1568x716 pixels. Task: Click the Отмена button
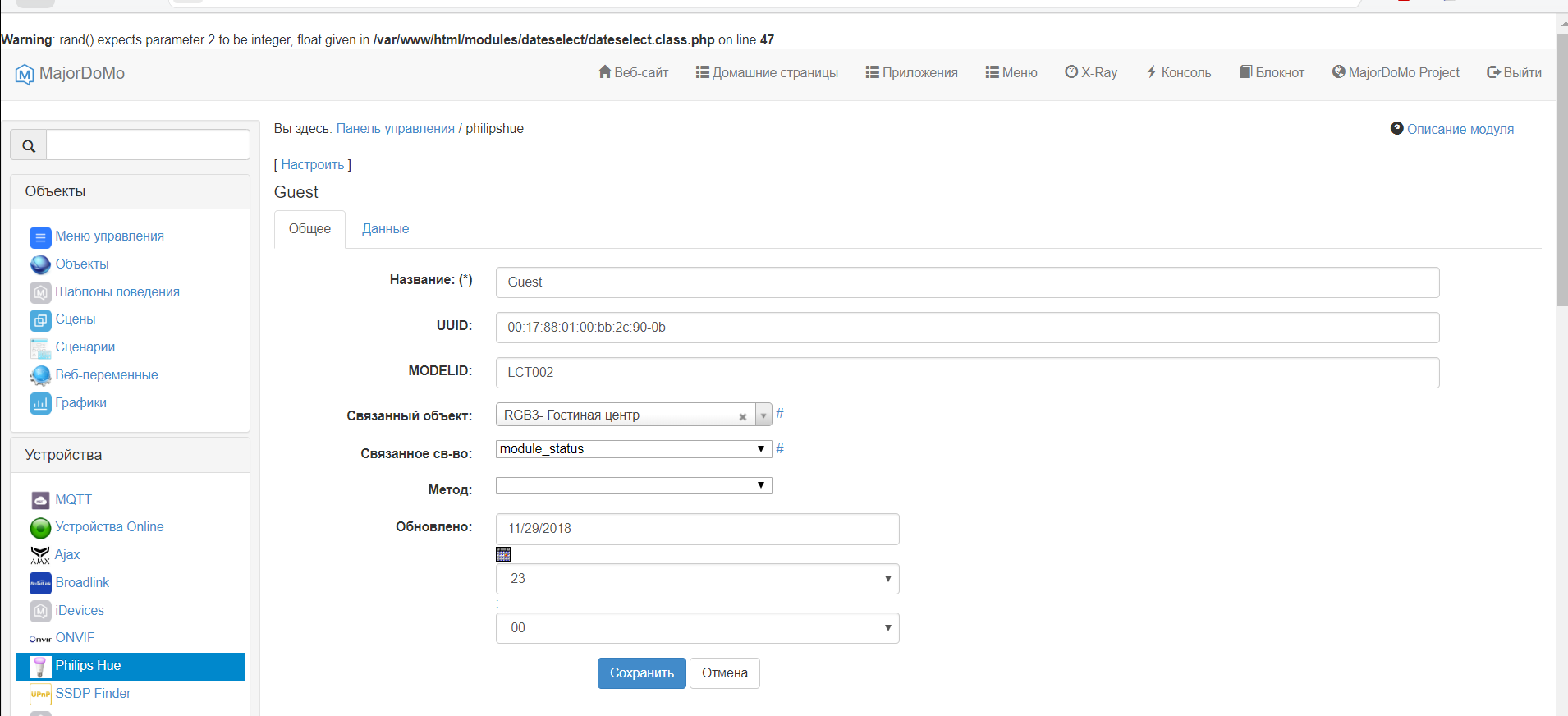(x=725, y=673)
